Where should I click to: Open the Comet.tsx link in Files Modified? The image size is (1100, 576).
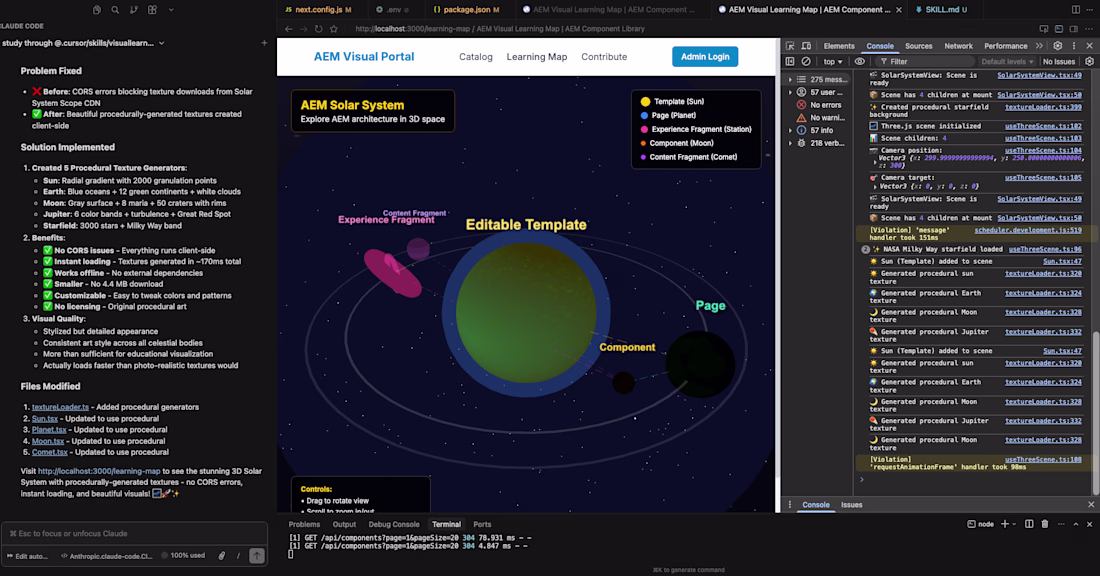pyautogui.click(x=50, y=452)
